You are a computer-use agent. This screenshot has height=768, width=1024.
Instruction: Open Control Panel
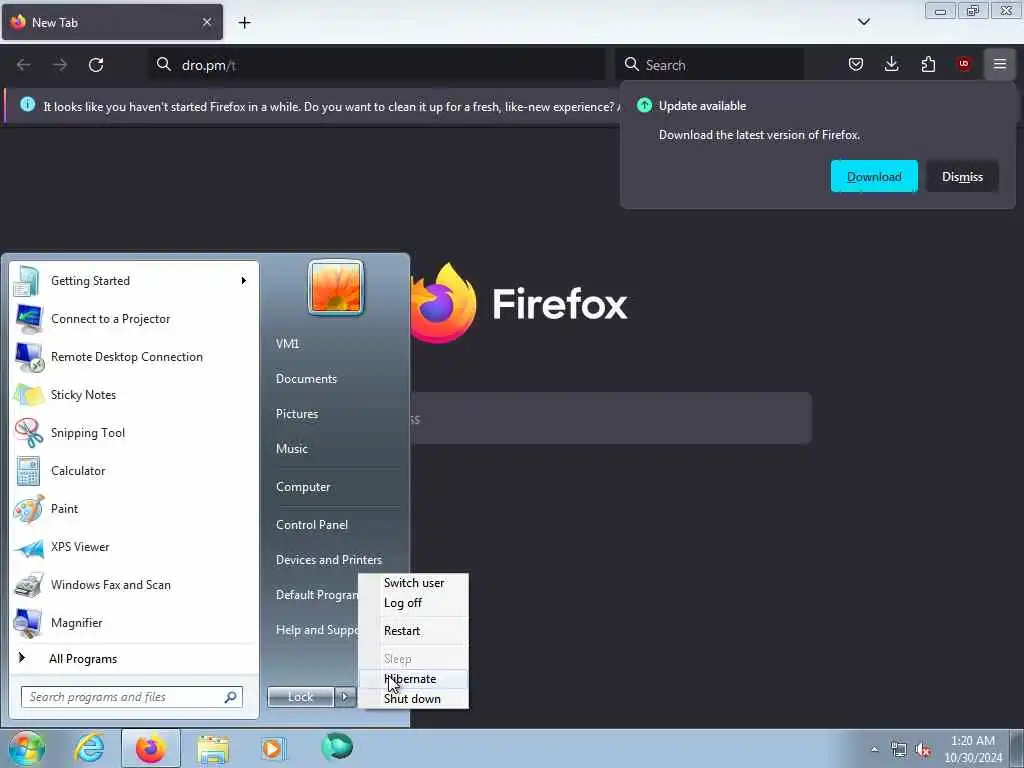click(x=312, y=525)
